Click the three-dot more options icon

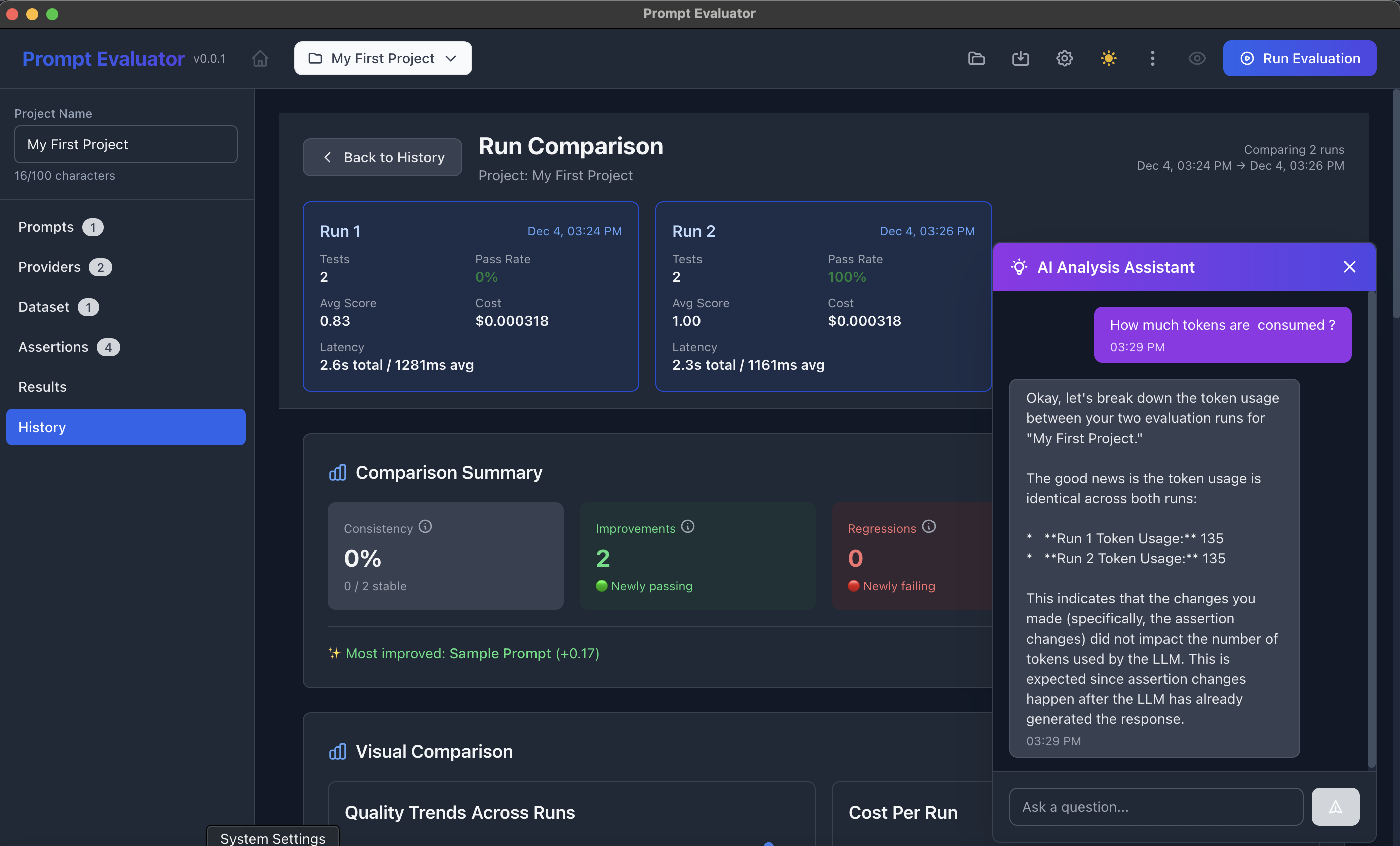(x=1153, y=59)
